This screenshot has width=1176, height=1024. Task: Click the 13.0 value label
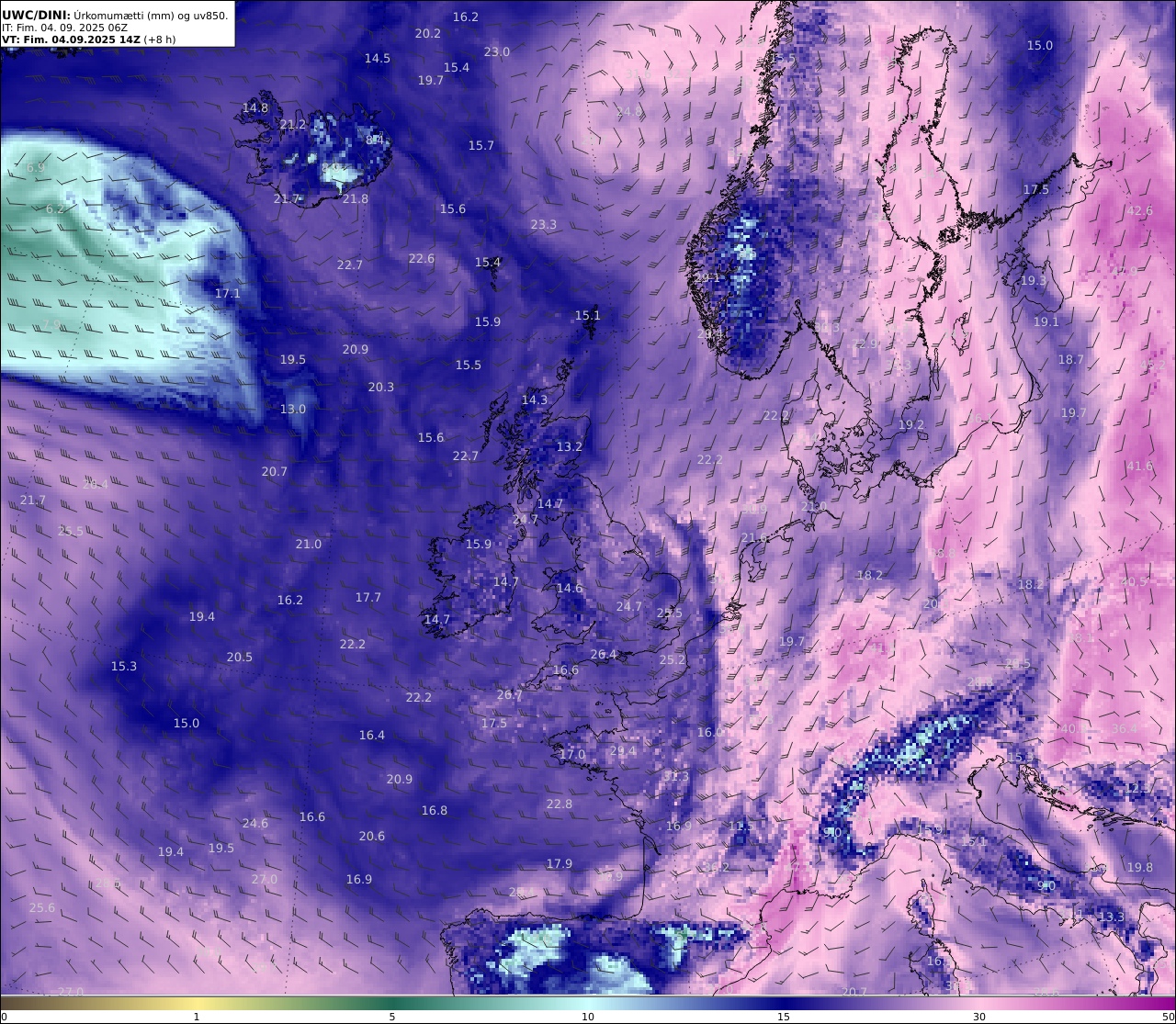click(293, 409)
